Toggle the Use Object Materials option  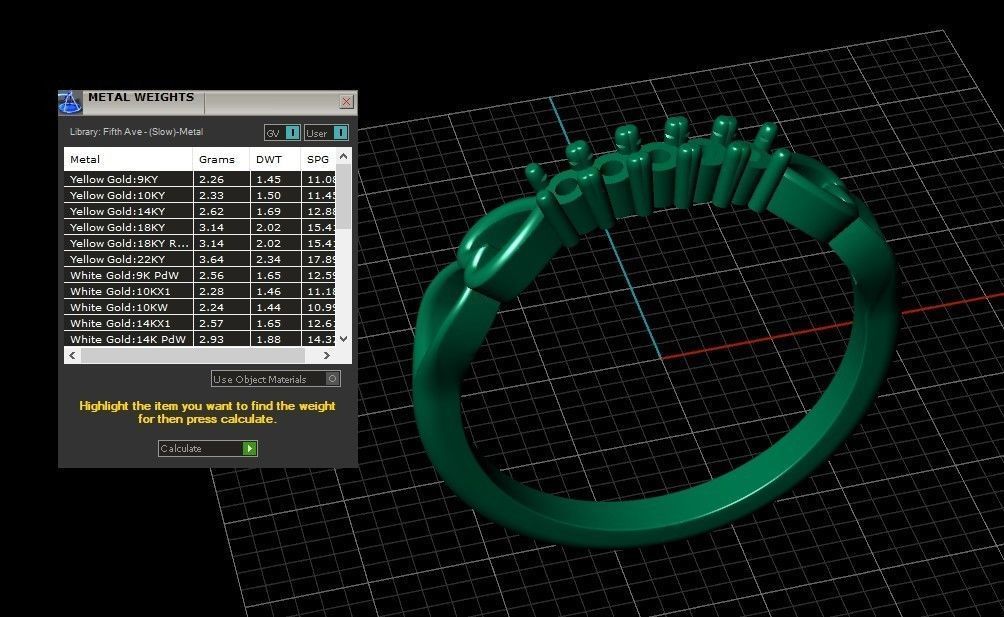[275, 379]
